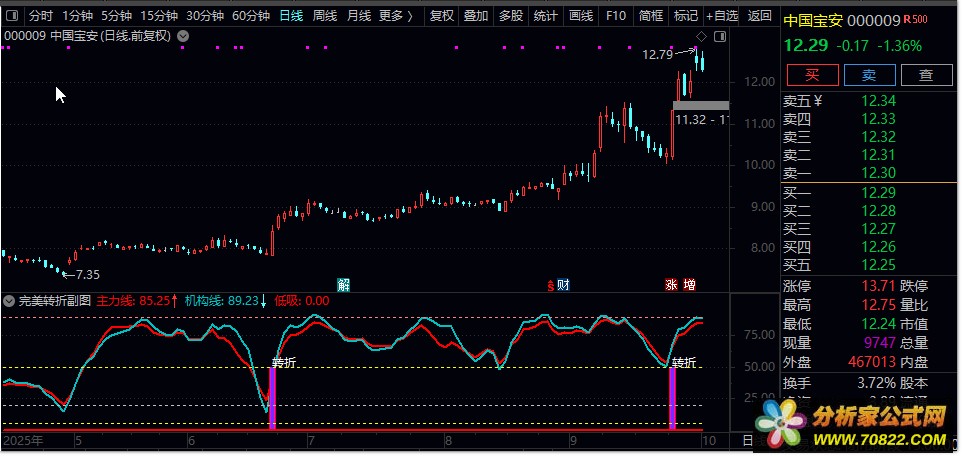
Task: Switch to the 5分钟 period tab
Action: (x=116, y=16)
